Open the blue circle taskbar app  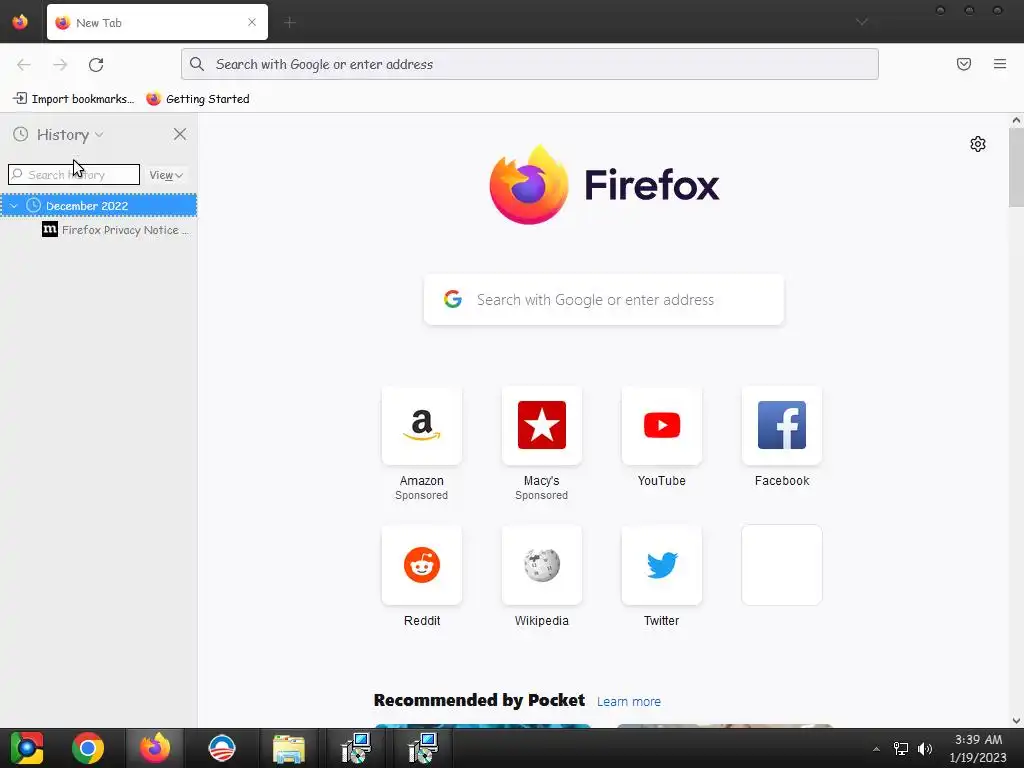tap(221, 748)
